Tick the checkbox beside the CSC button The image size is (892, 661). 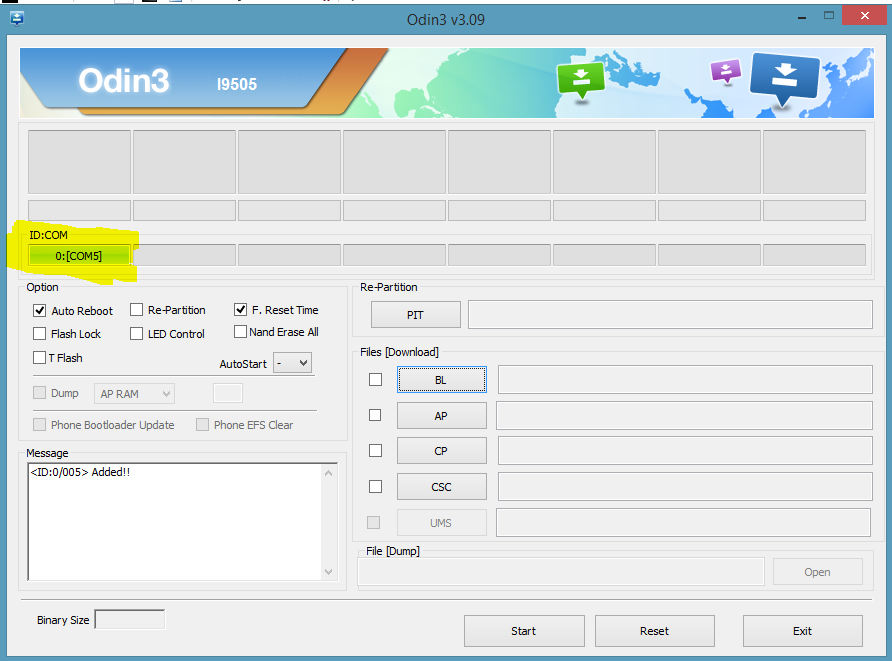[x=375, y=486]
